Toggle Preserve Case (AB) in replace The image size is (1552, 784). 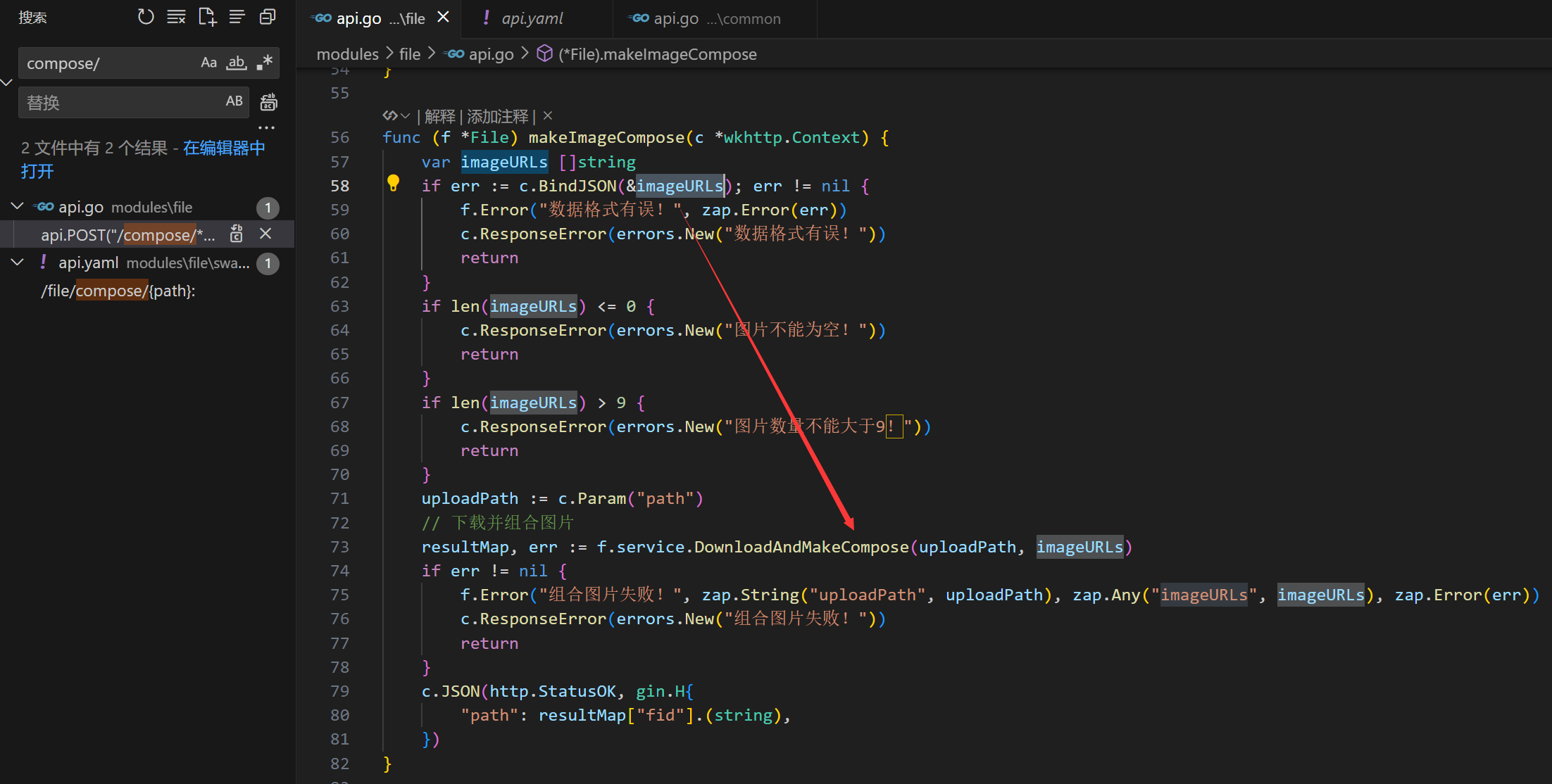pyautogui.click(x=234, y=101)
